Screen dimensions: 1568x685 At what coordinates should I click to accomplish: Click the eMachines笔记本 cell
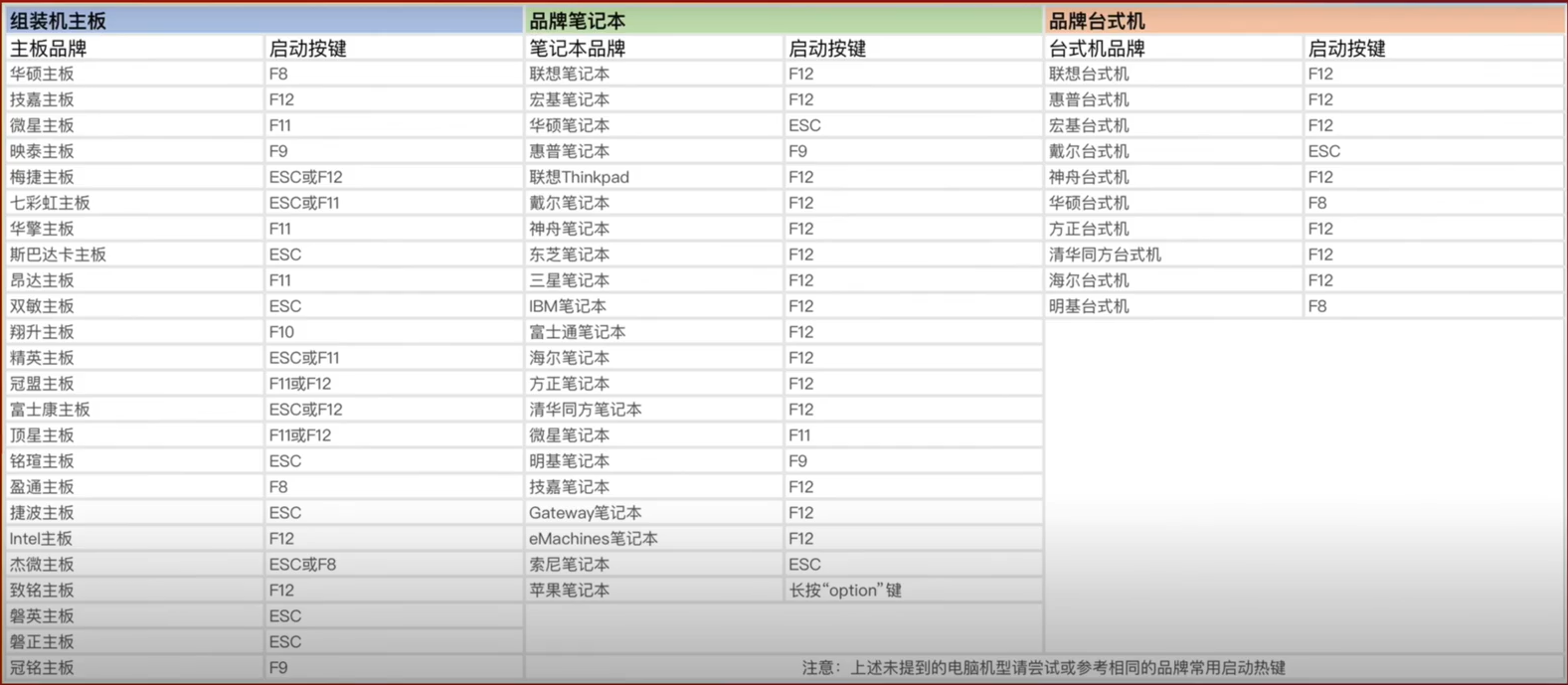pos(593,539)
